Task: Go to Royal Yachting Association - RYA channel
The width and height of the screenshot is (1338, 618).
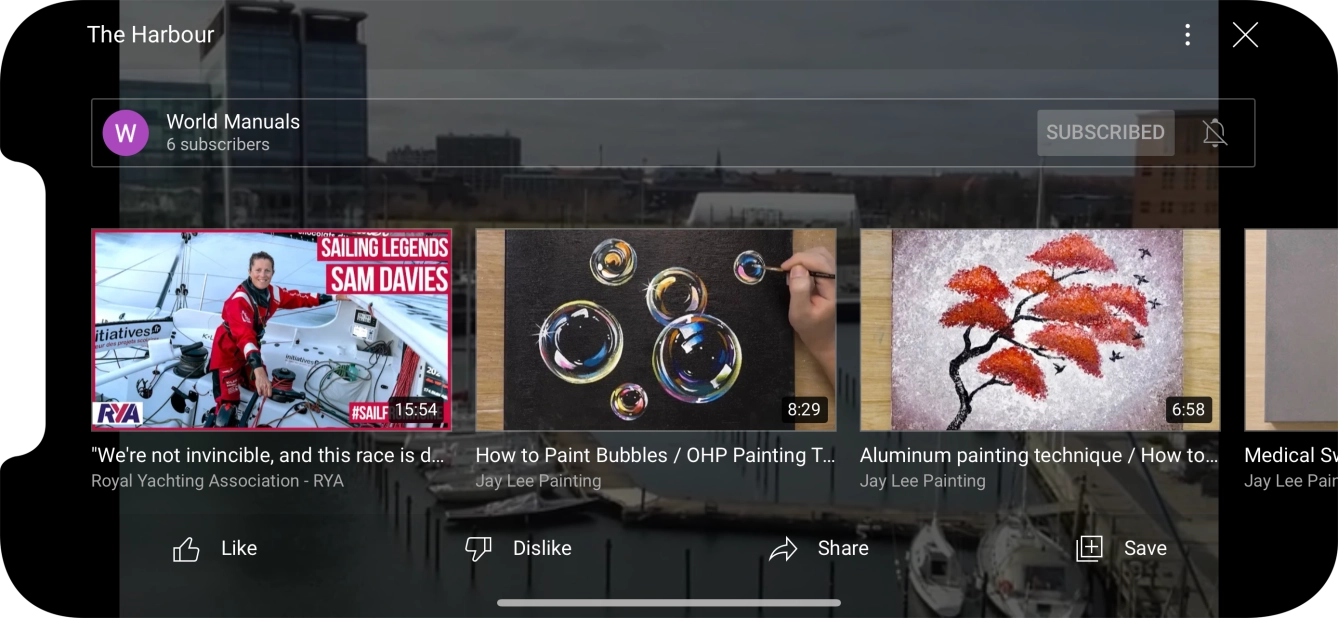Action: click(217, 481)
